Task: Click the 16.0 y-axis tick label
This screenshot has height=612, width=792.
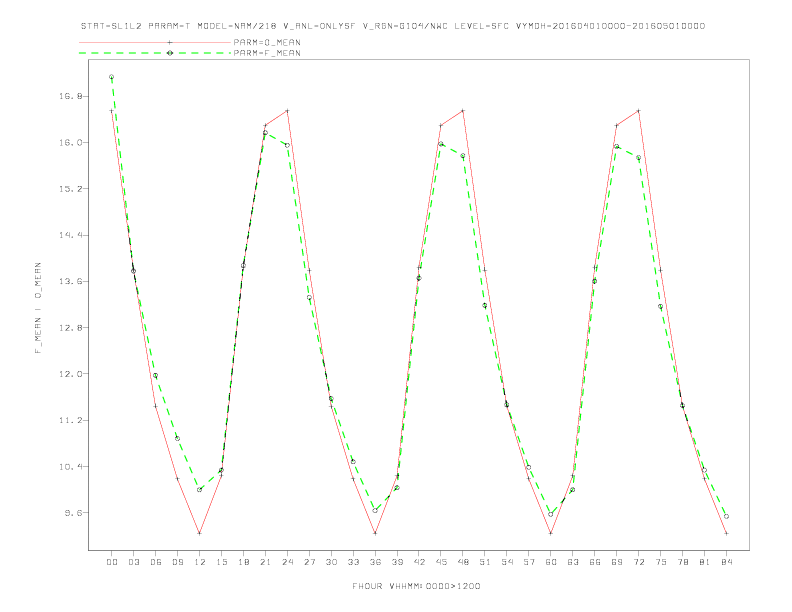Action: click(69, 143)
